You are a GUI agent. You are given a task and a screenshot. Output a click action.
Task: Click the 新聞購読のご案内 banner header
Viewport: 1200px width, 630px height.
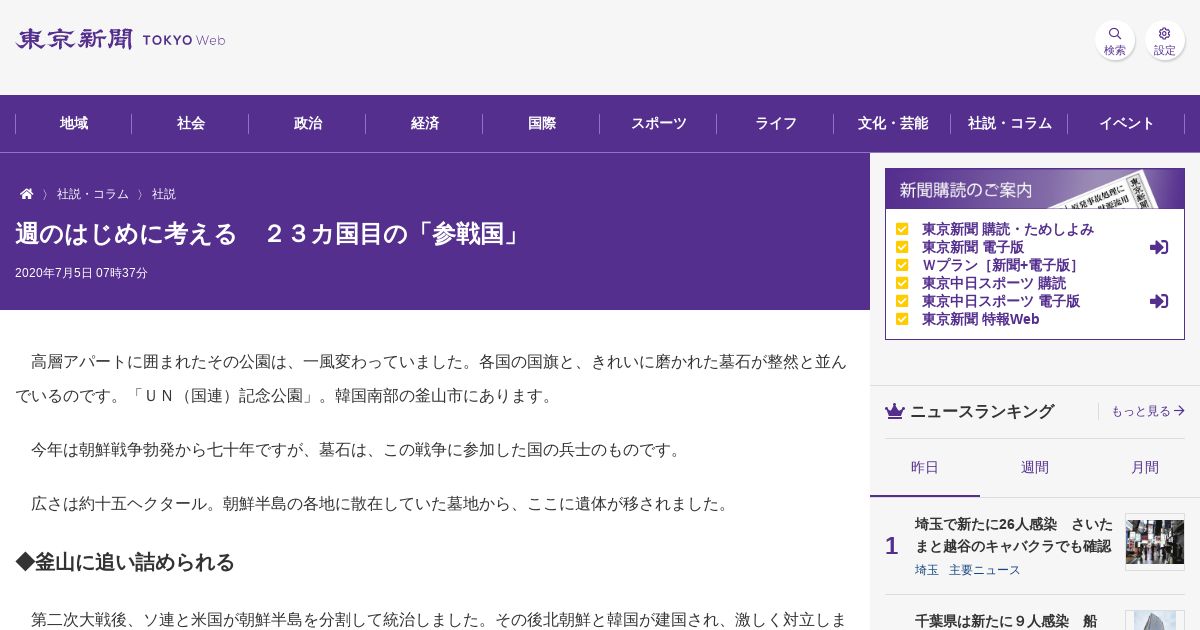coord(1035,189)
